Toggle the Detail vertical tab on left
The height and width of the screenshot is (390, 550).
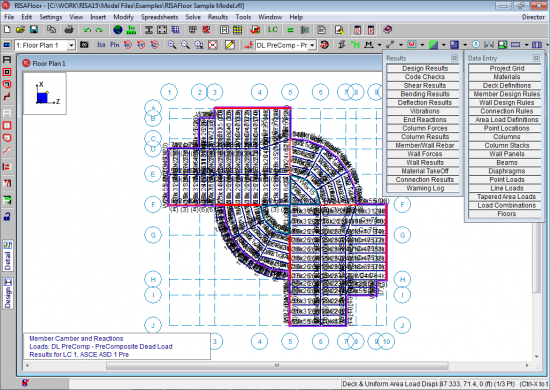point(8,256)
